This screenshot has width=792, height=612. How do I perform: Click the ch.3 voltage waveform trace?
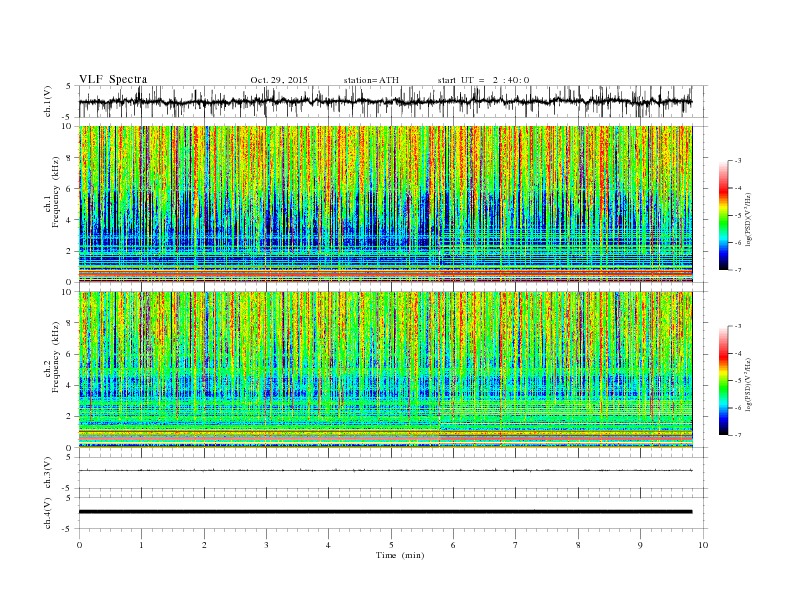(x=385, y=470)
